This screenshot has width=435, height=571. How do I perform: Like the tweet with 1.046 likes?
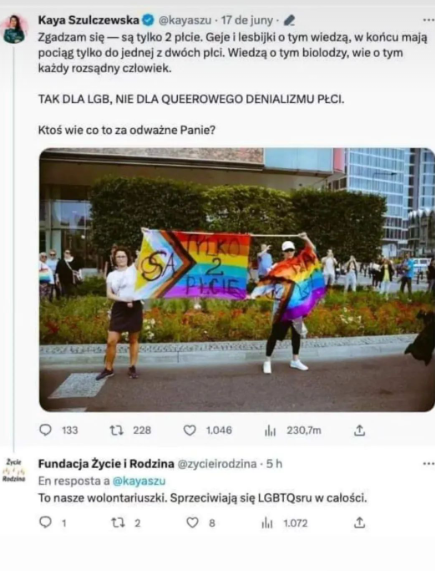point(190,430)
